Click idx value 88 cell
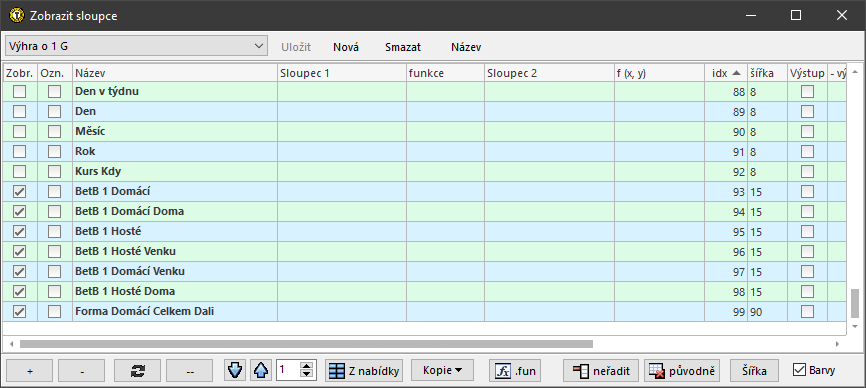Image resolution: width=866 pixels, height=388 pixels. pyautogui.click(x=726, y=92)
